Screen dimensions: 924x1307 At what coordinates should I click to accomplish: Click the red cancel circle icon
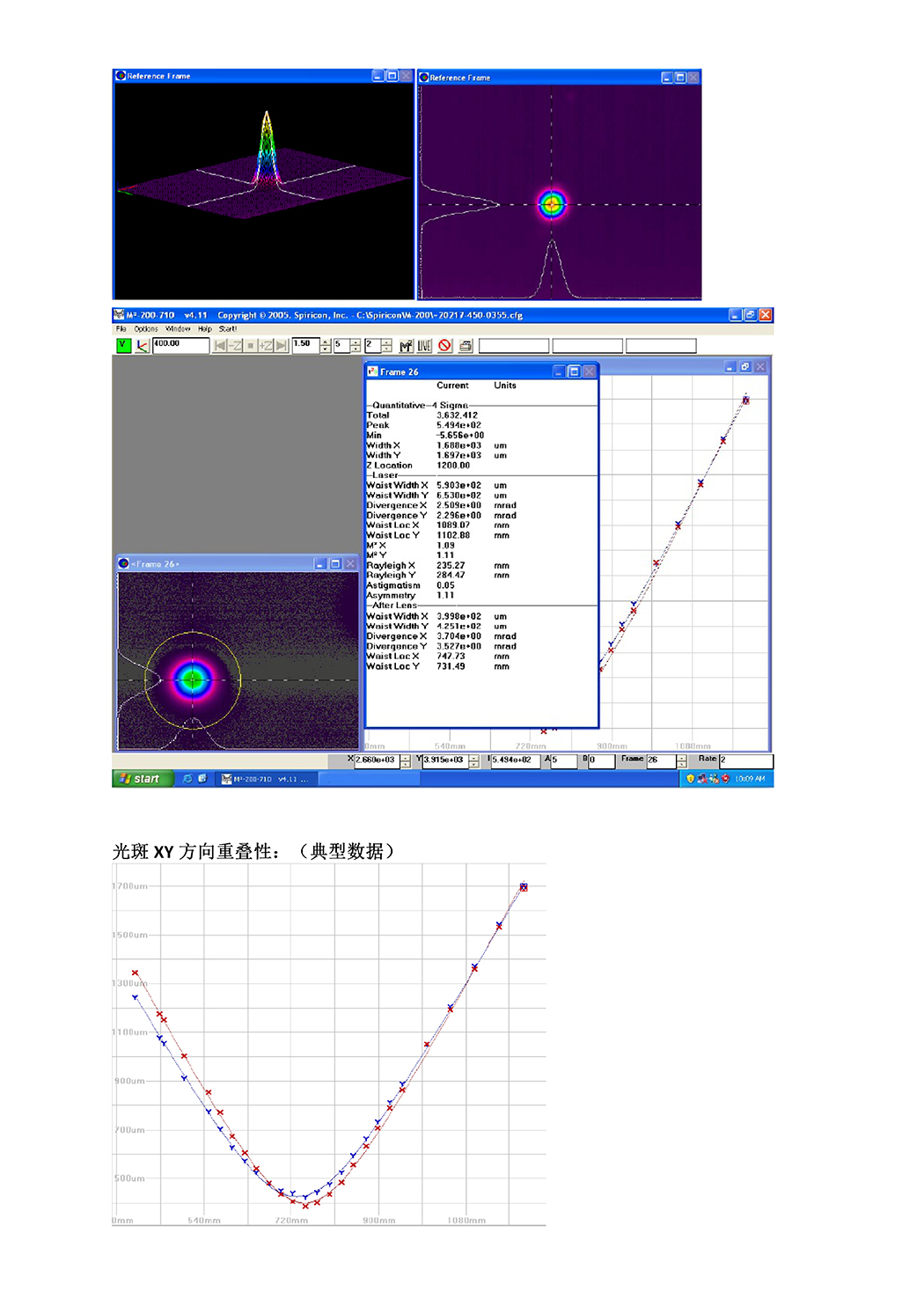[x=445, y=346]
